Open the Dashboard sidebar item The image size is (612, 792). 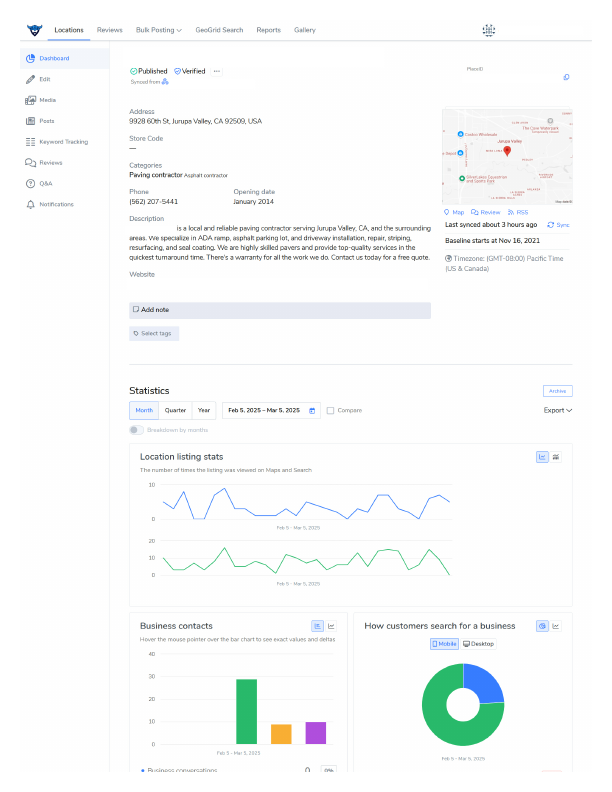tap(65, 59)
